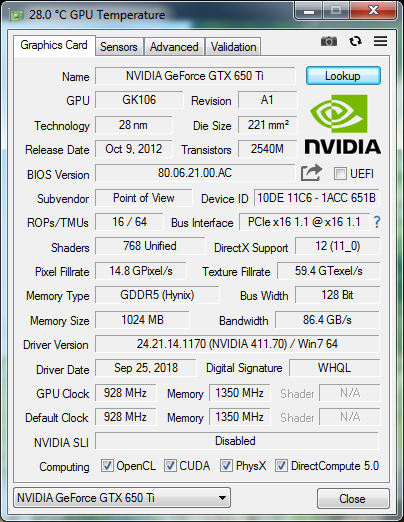Toggle the UEFI checkbox

point(340,174)
